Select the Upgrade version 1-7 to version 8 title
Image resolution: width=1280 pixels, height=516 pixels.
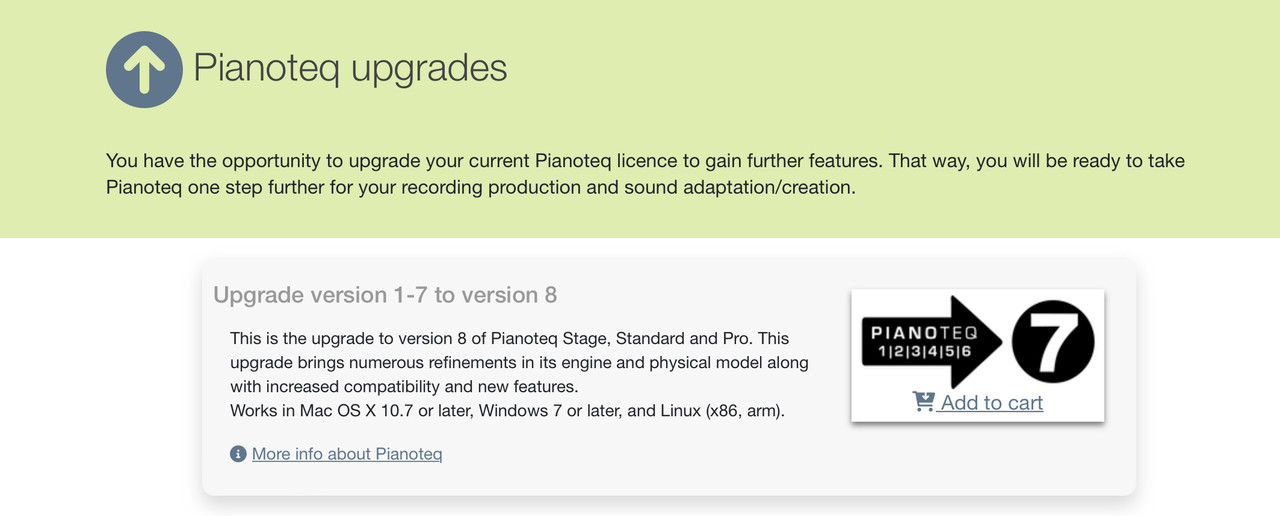385,295
